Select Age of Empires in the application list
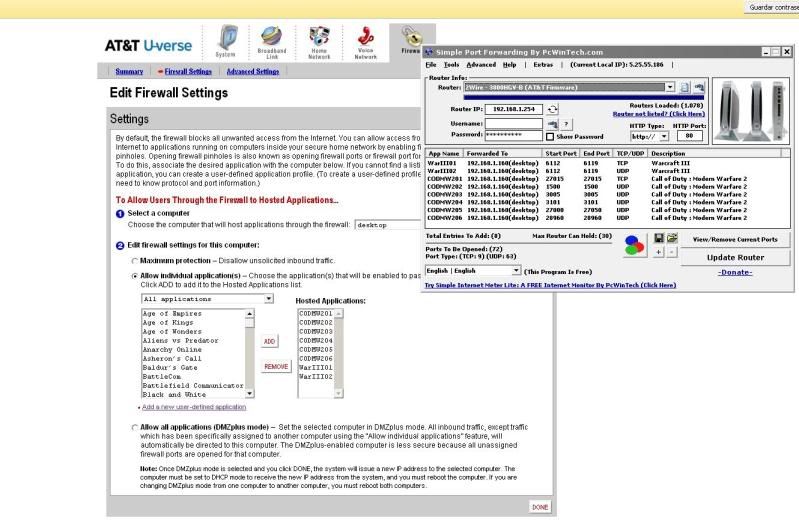This screenshot has height=524, width=799. pyautogui.click(x=193, y=313)
